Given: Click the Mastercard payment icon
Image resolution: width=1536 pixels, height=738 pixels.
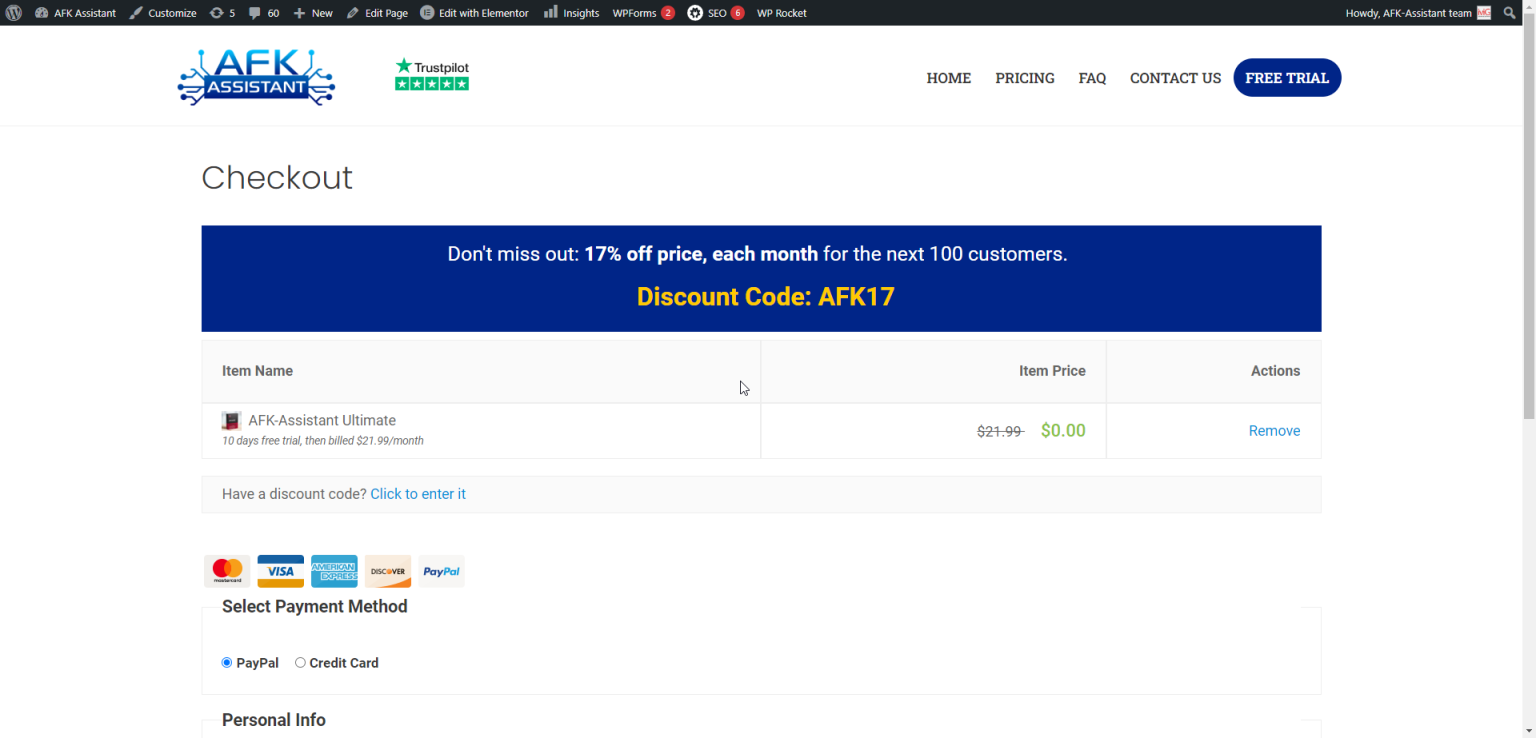Looking at the screenshot, I should [227, 571].
